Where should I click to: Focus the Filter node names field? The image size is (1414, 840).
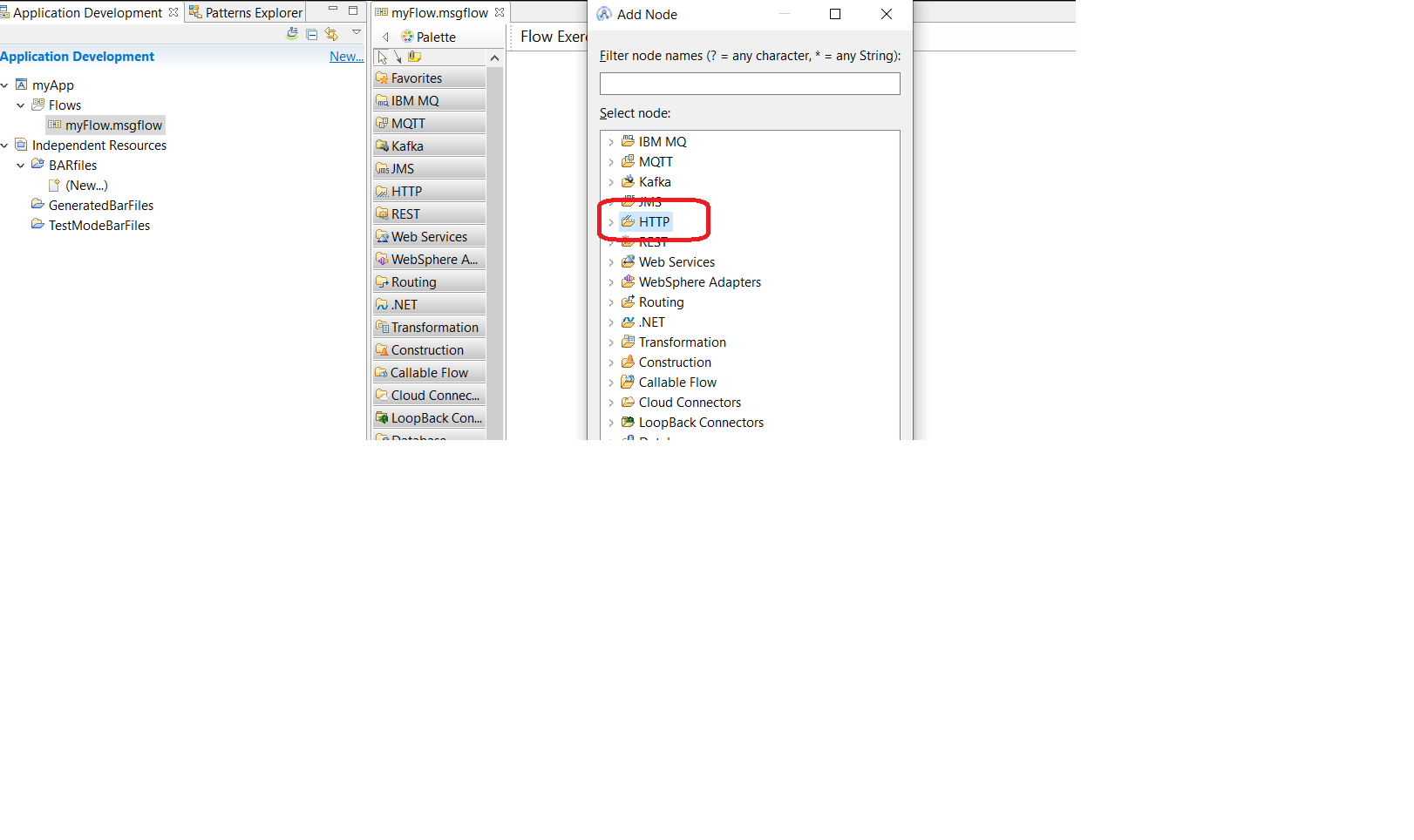[750, 84]
